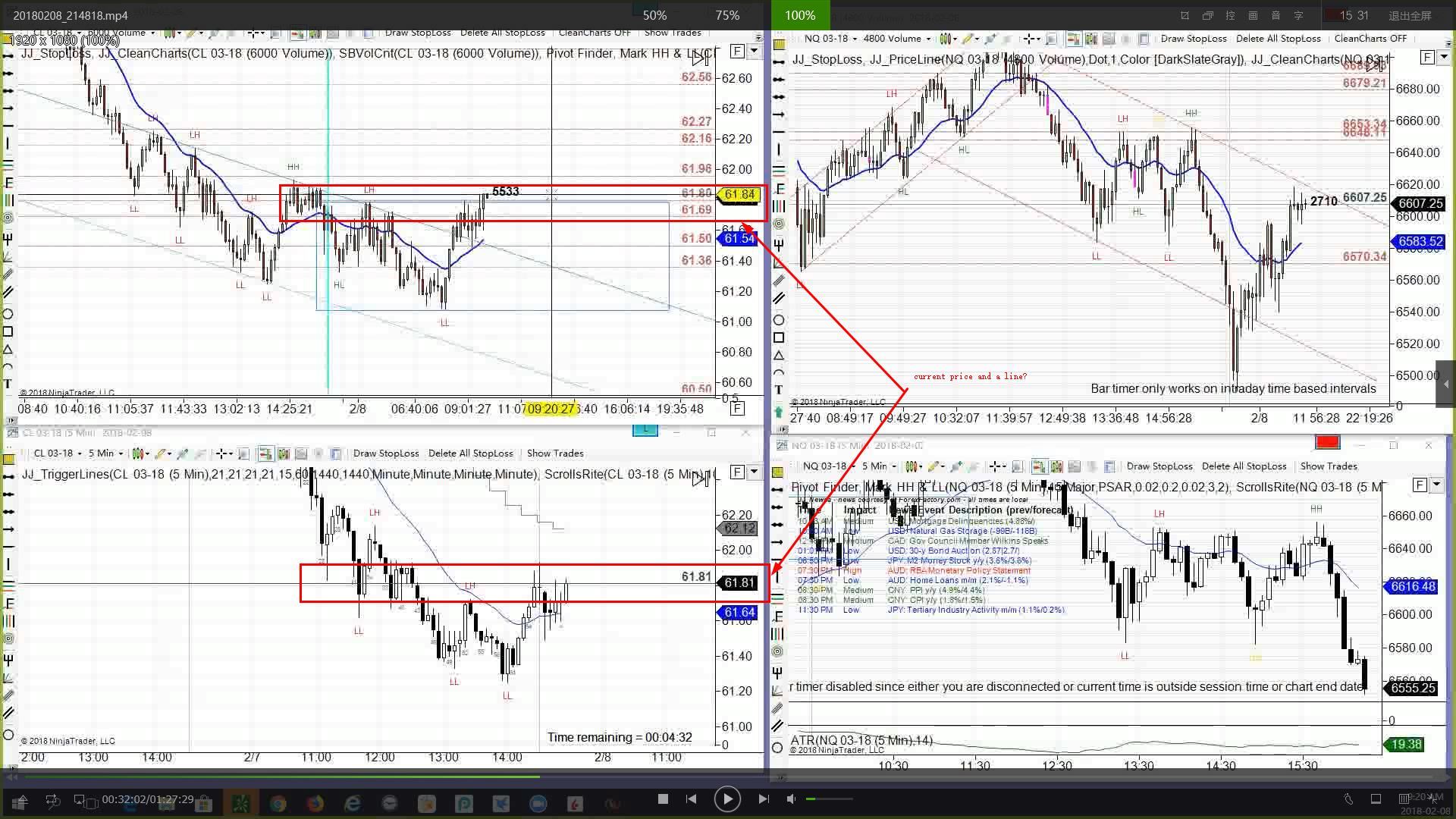1456x819 pixels.
Task: Click Delete All StopLoss in top-left CL chart
Action: [503, 33]
